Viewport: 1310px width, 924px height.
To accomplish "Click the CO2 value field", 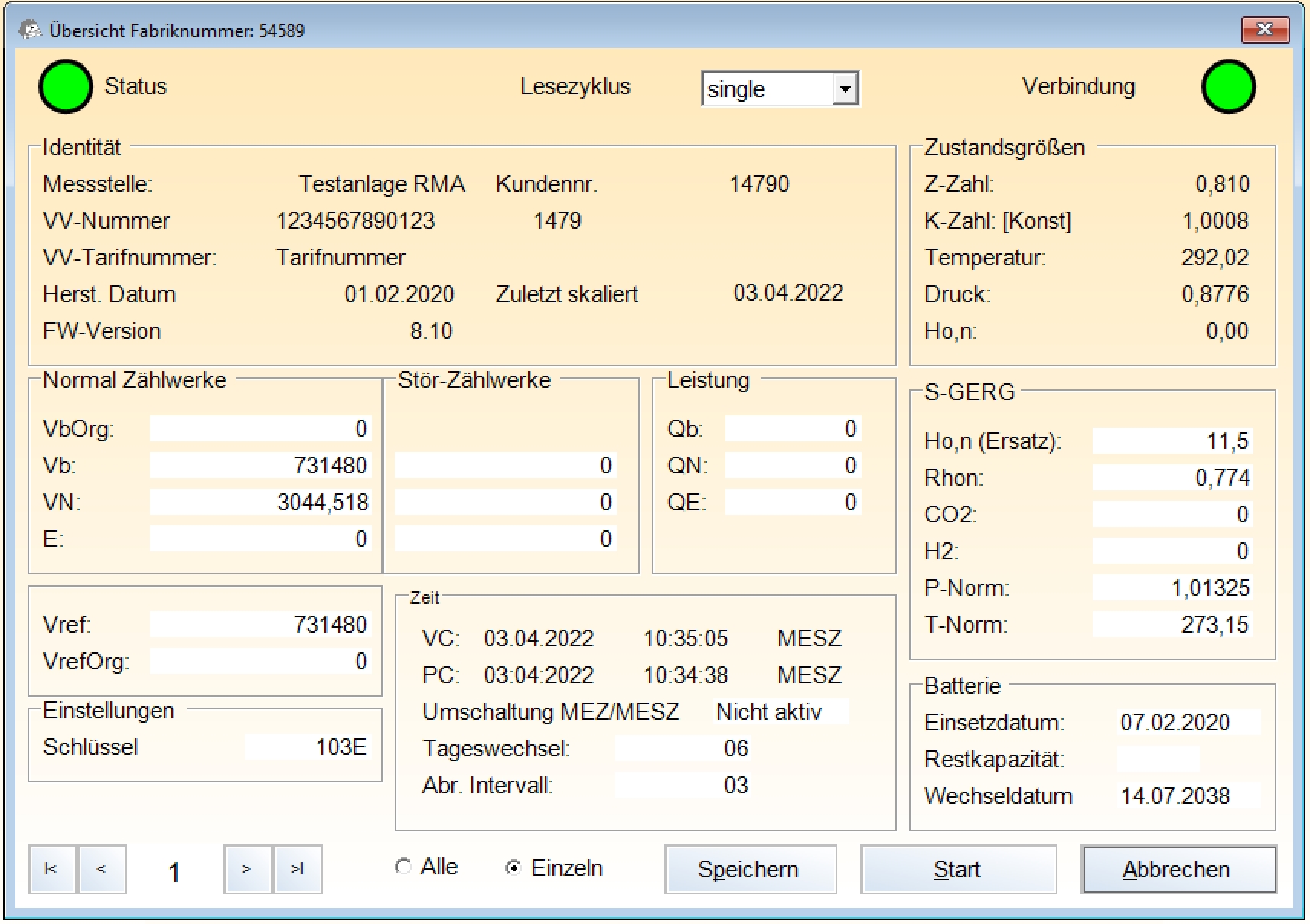I will pos(1172,514).
